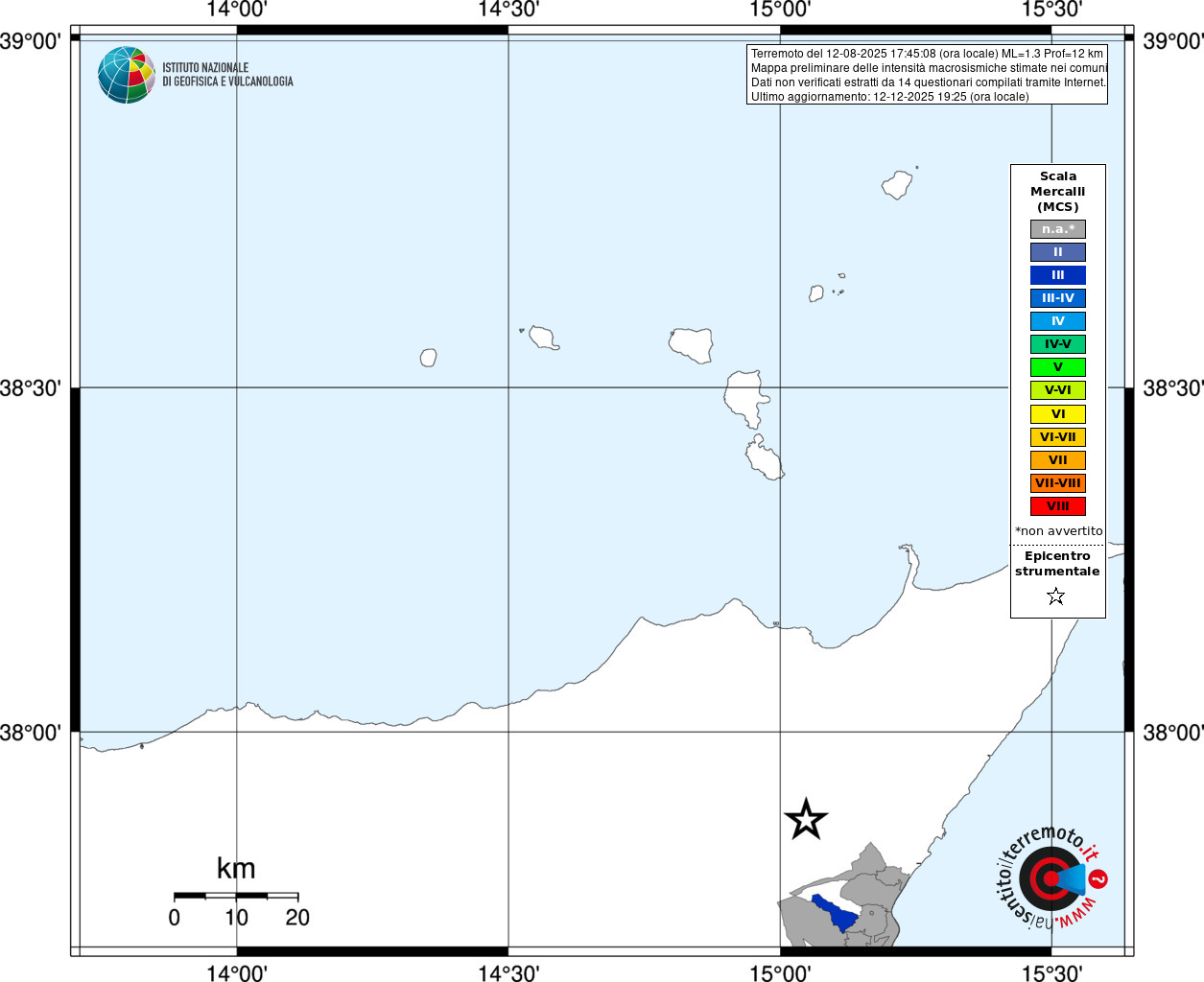Click the 38°30' latitude label on left
This screenshot has width=1204, height=982.
click(x=31, y=388)
